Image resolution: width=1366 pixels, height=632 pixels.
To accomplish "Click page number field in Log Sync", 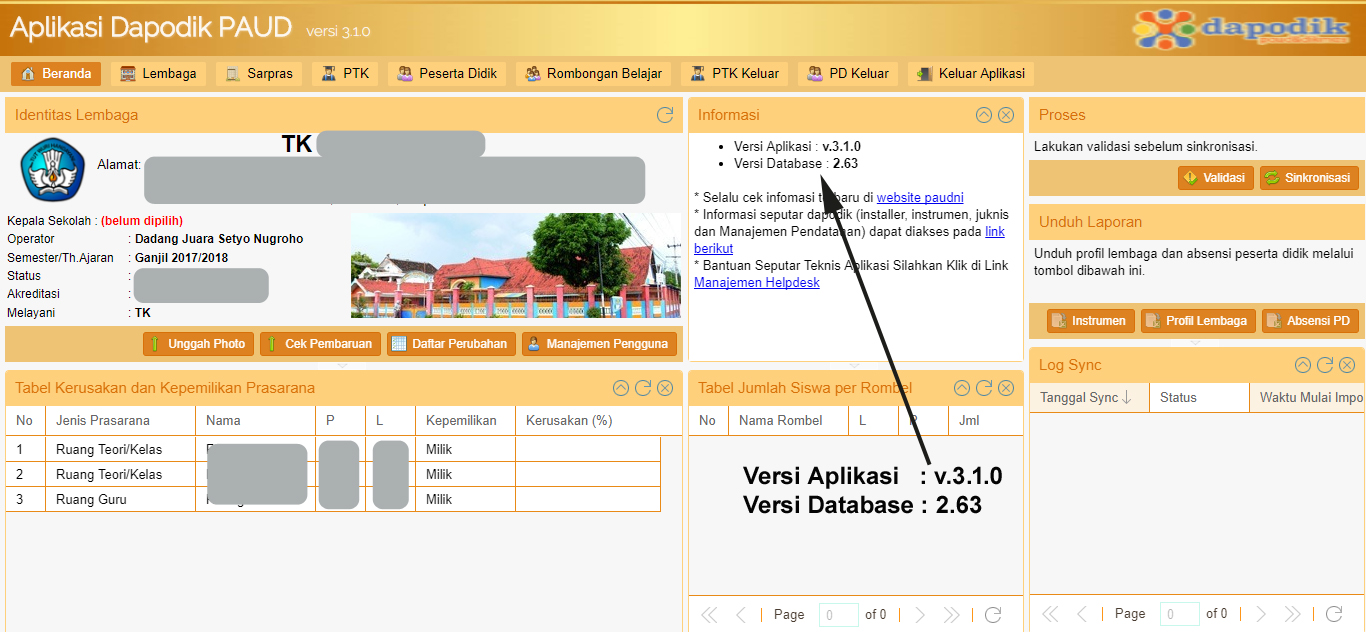I will click(1180, 614).
